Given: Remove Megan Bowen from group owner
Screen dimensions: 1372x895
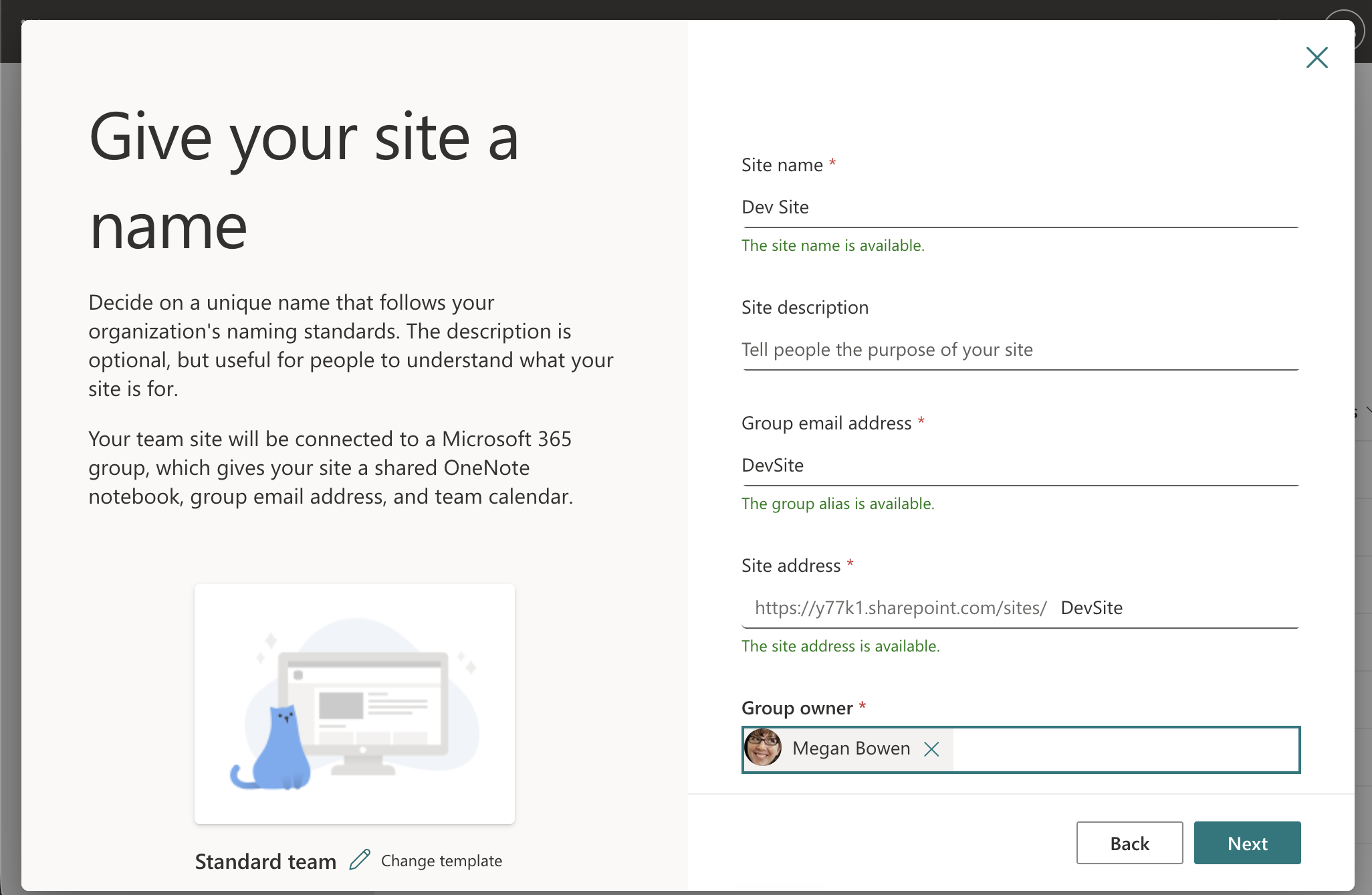Looking at the screenshot, I should point(931,749).
